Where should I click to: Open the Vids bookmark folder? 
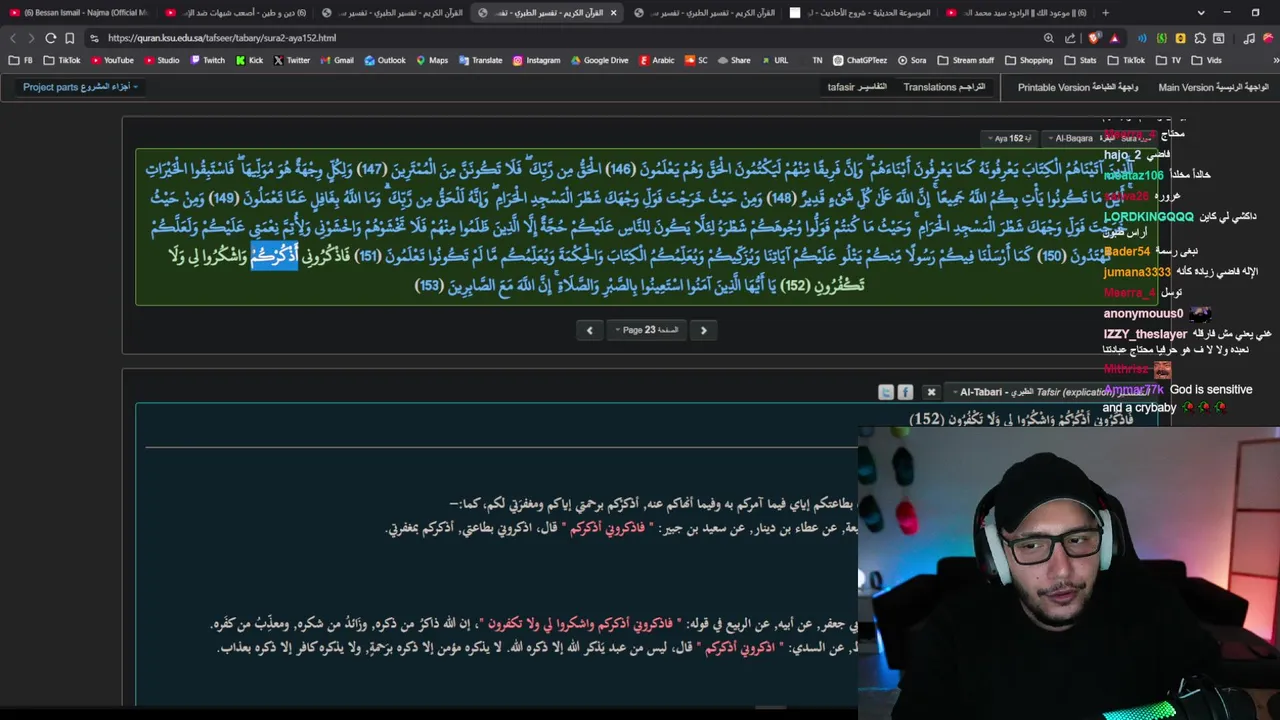point(1206,60)
